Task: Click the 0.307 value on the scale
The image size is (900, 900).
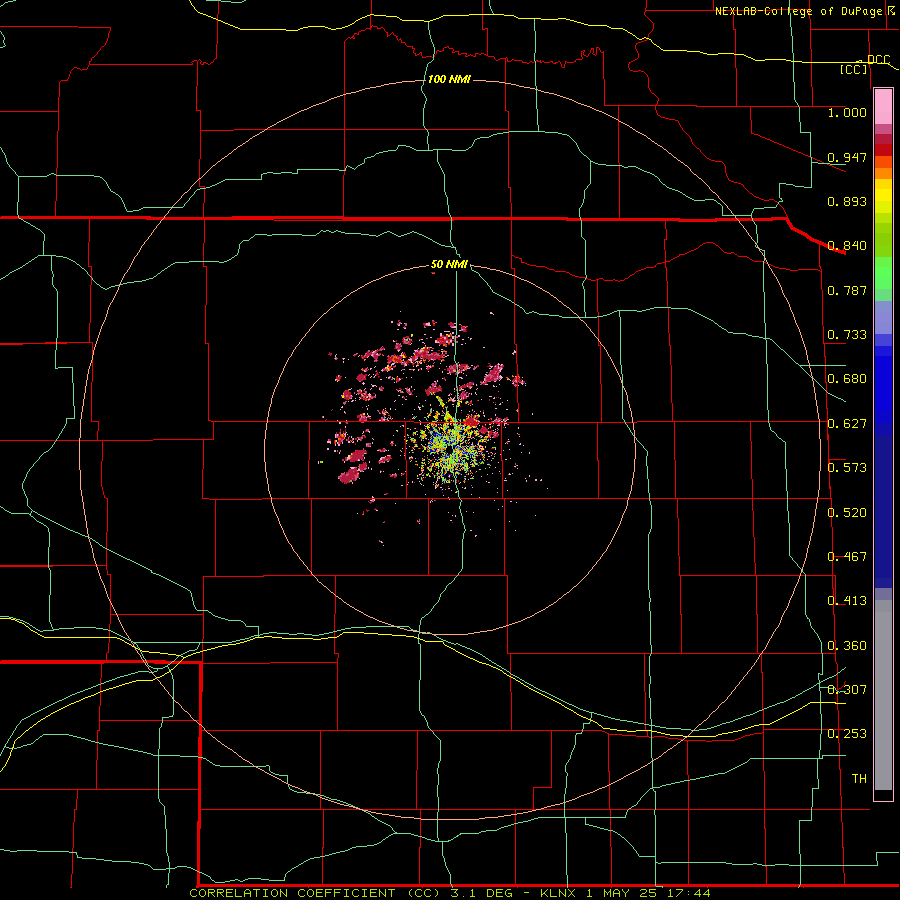Action: tap(847, 690)
